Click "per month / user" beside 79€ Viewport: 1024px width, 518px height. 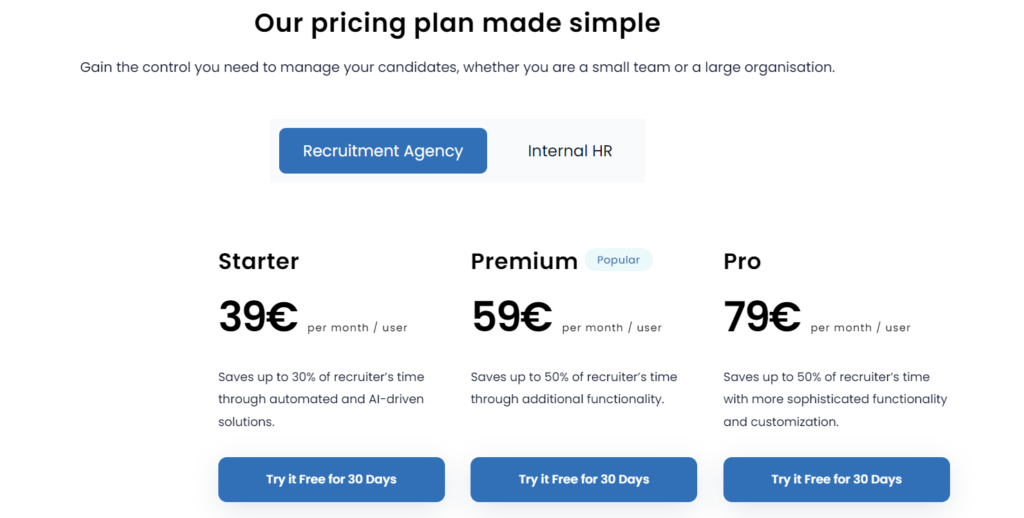(x=860, y=328)
